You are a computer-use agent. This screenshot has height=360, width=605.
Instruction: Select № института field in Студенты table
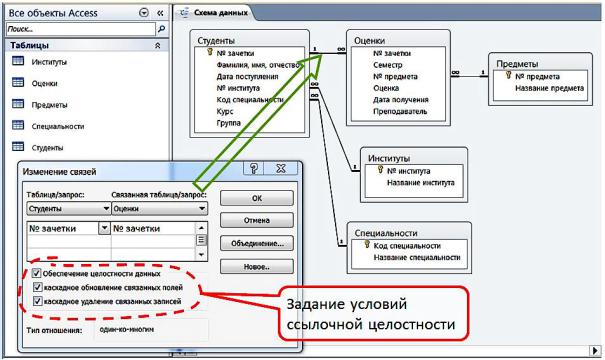238,88
